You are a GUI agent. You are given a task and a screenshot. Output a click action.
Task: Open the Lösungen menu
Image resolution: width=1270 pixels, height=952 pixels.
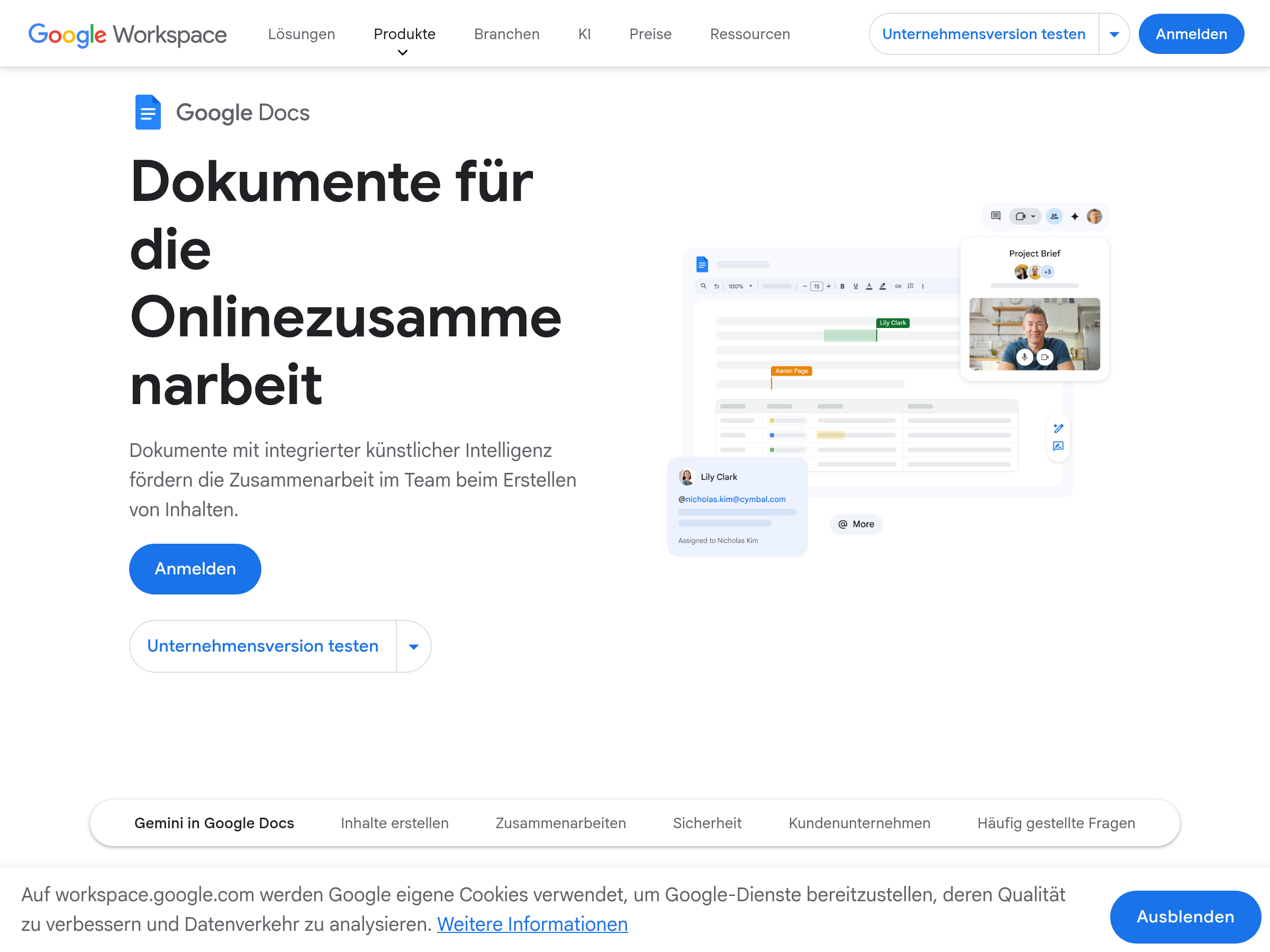coord(302,34)
